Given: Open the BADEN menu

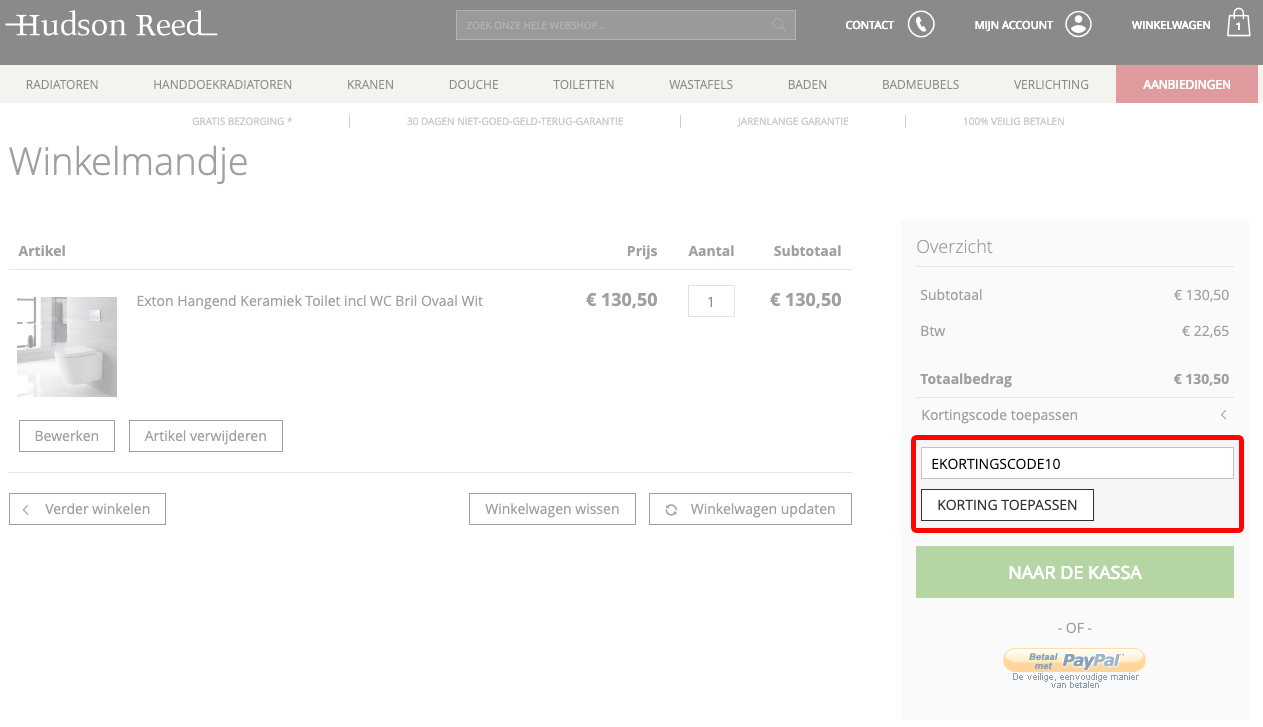Looking at the screenshot, I should pos(807,84).
